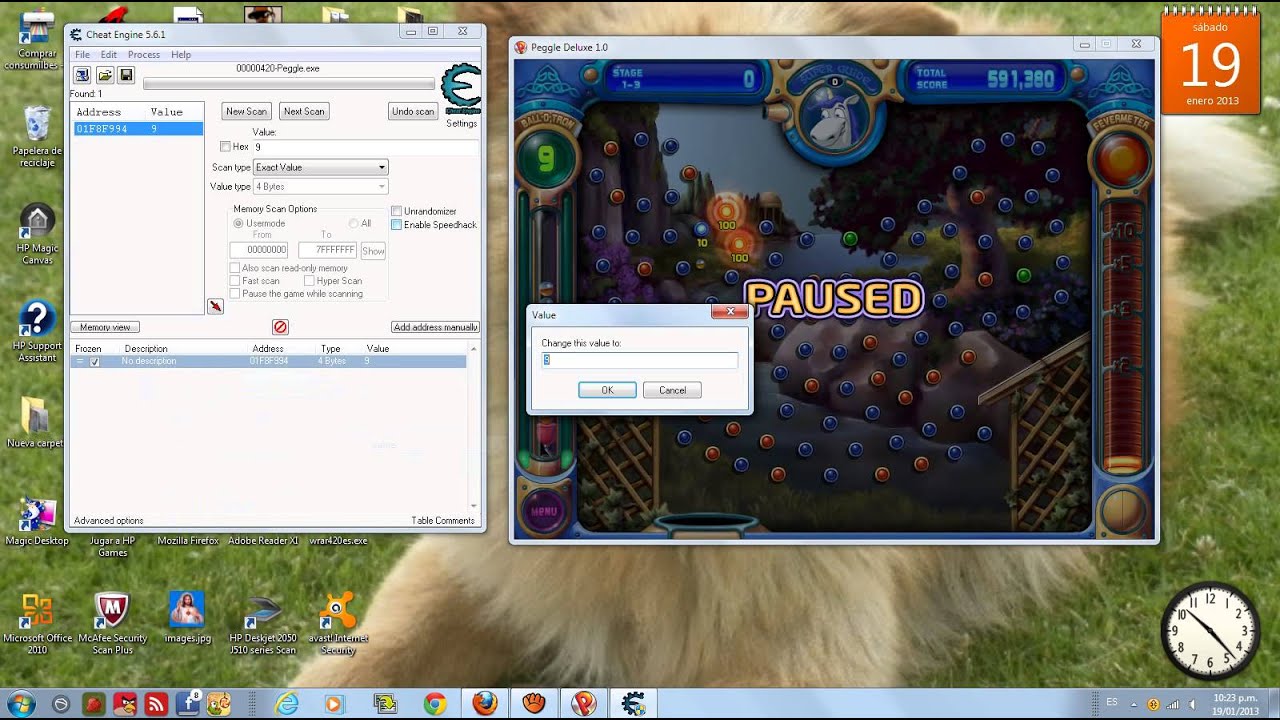Click the save floppy disk icon in Cheat Engine
This screenshot has width=1280, height=720.
click(x=126, y=75)
